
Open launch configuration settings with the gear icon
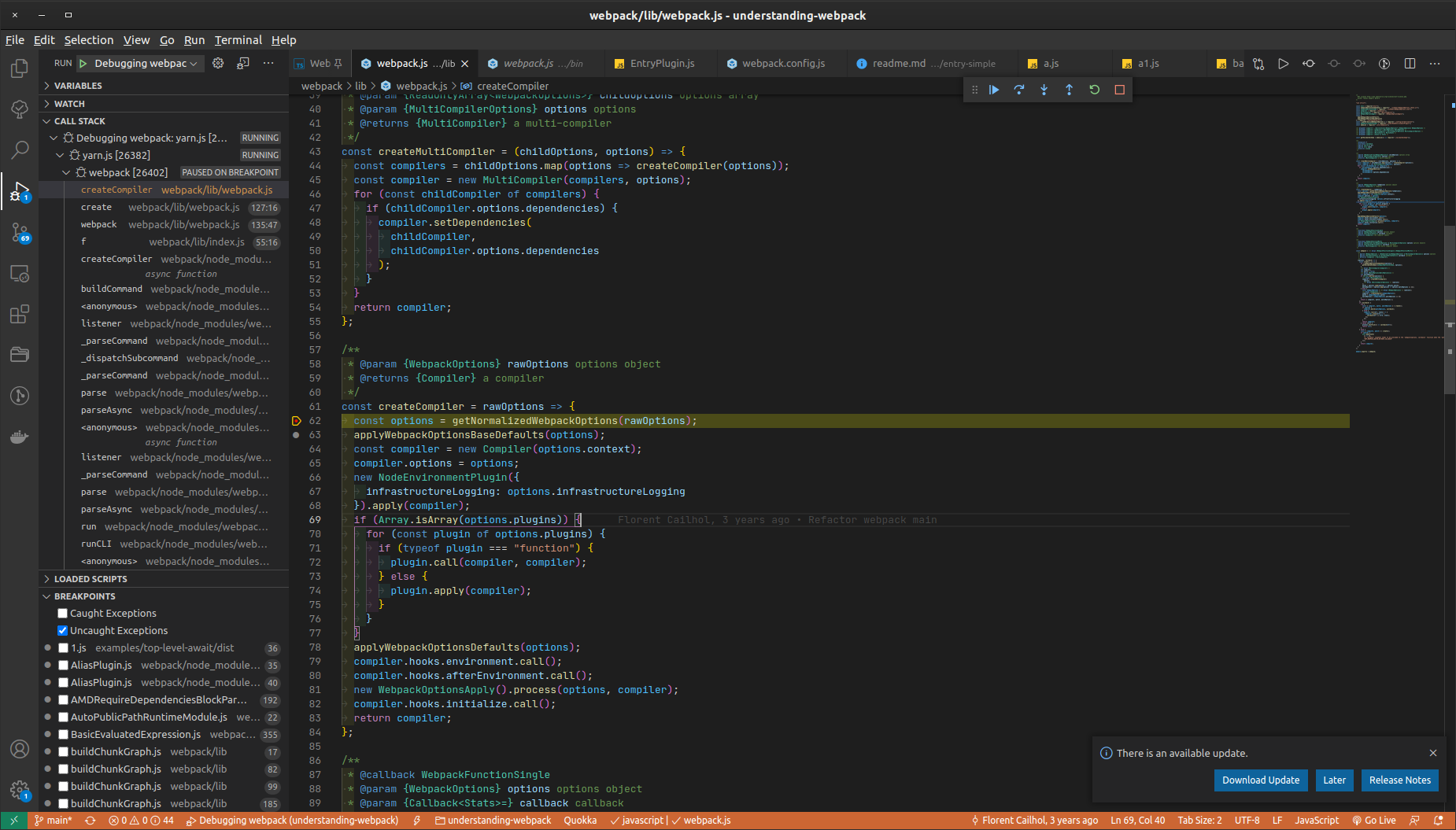(218, 63)
